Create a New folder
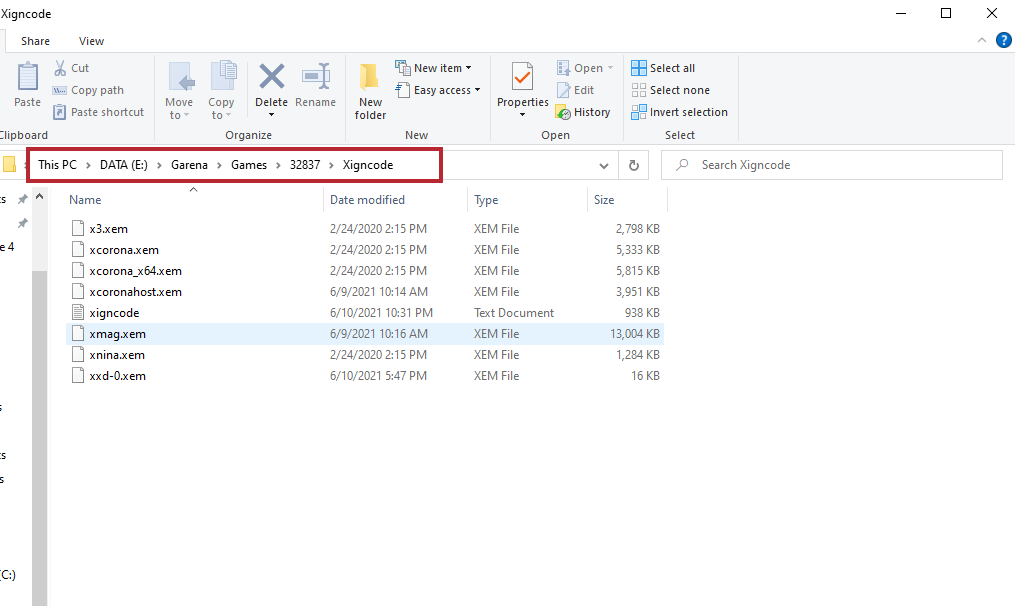This screenshot has height=606, width=1015. click(x=370, y=92)
